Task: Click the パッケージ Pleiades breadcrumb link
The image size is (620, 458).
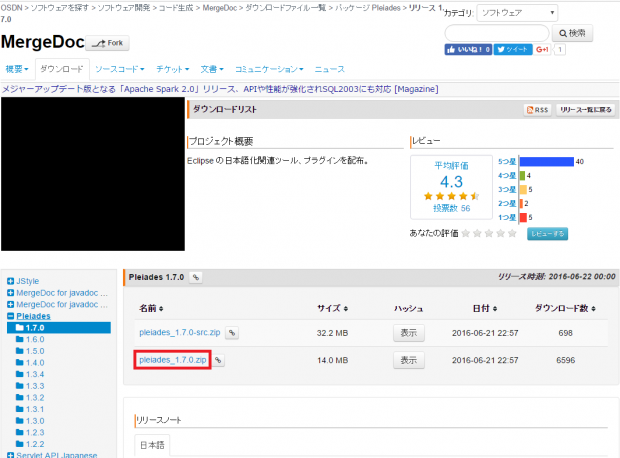Action: pos(368,8)
